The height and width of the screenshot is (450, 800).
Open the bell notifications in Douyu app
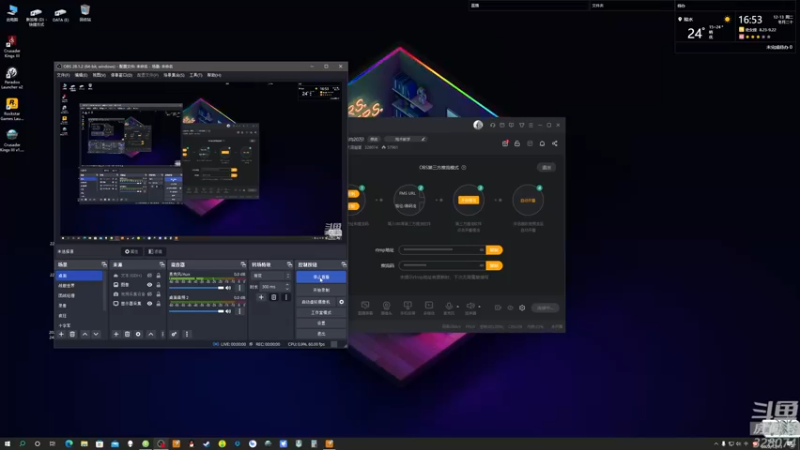coord(542,143)
